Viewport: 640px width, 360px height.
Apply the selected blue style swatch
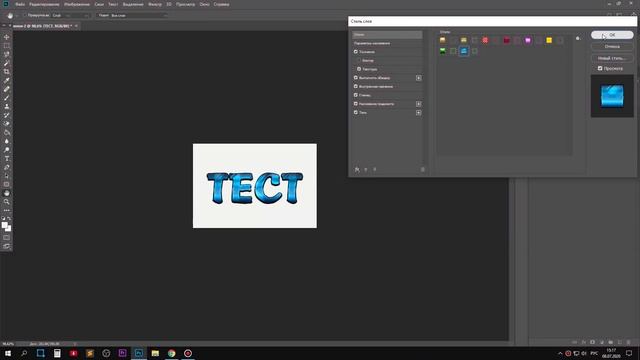pyautogui.click(x=464, y=51)
